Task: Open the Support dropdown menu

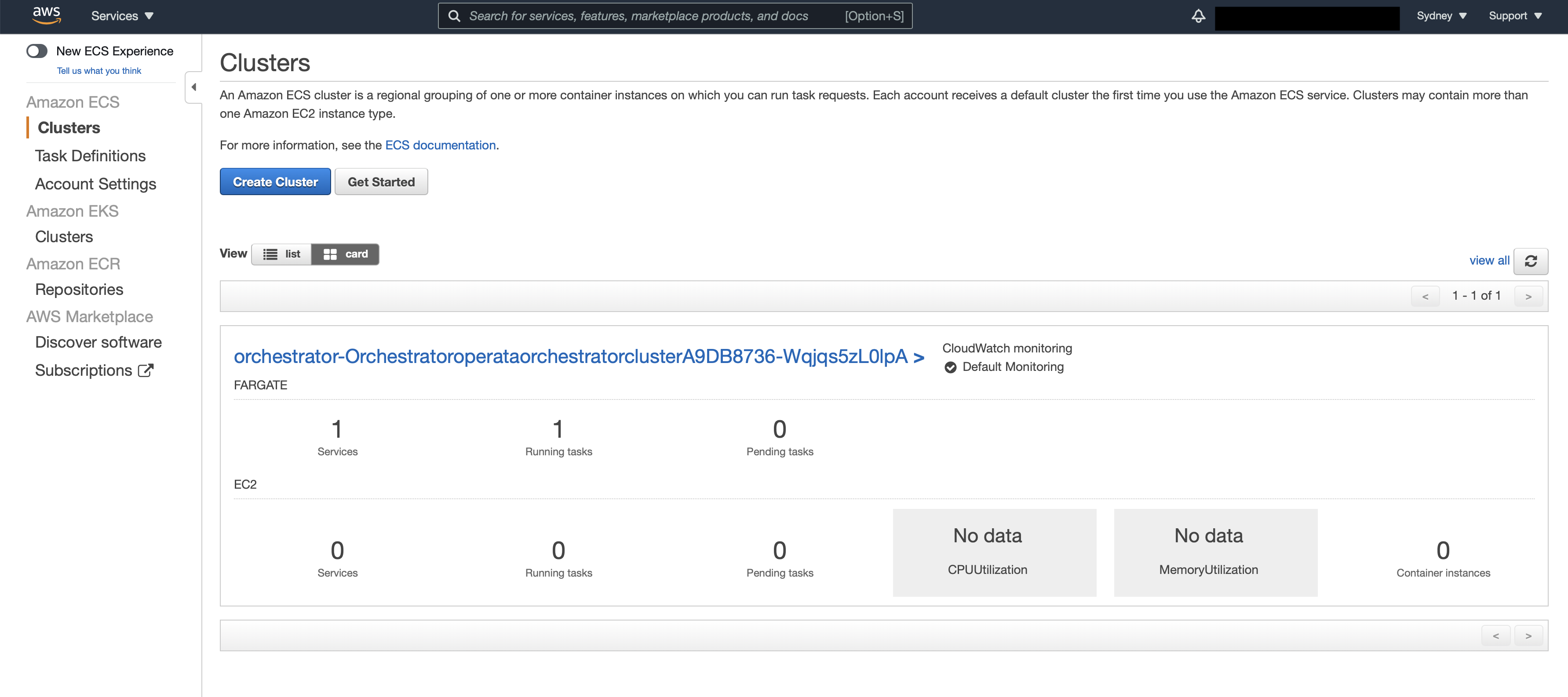Action: [x=1514, y=16]
